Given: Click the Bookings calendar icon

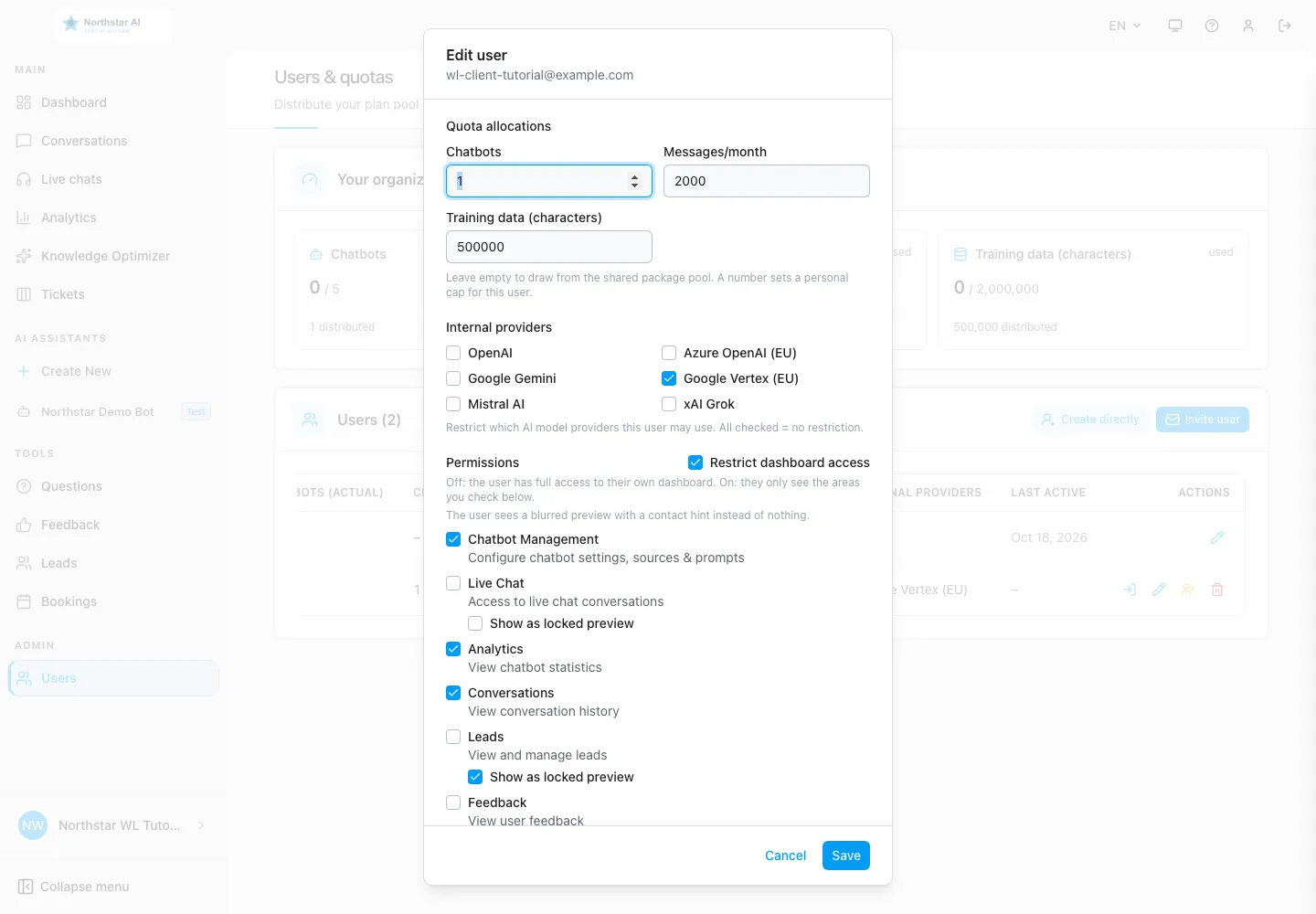Looking at the screenshot, I should (24, 601).
